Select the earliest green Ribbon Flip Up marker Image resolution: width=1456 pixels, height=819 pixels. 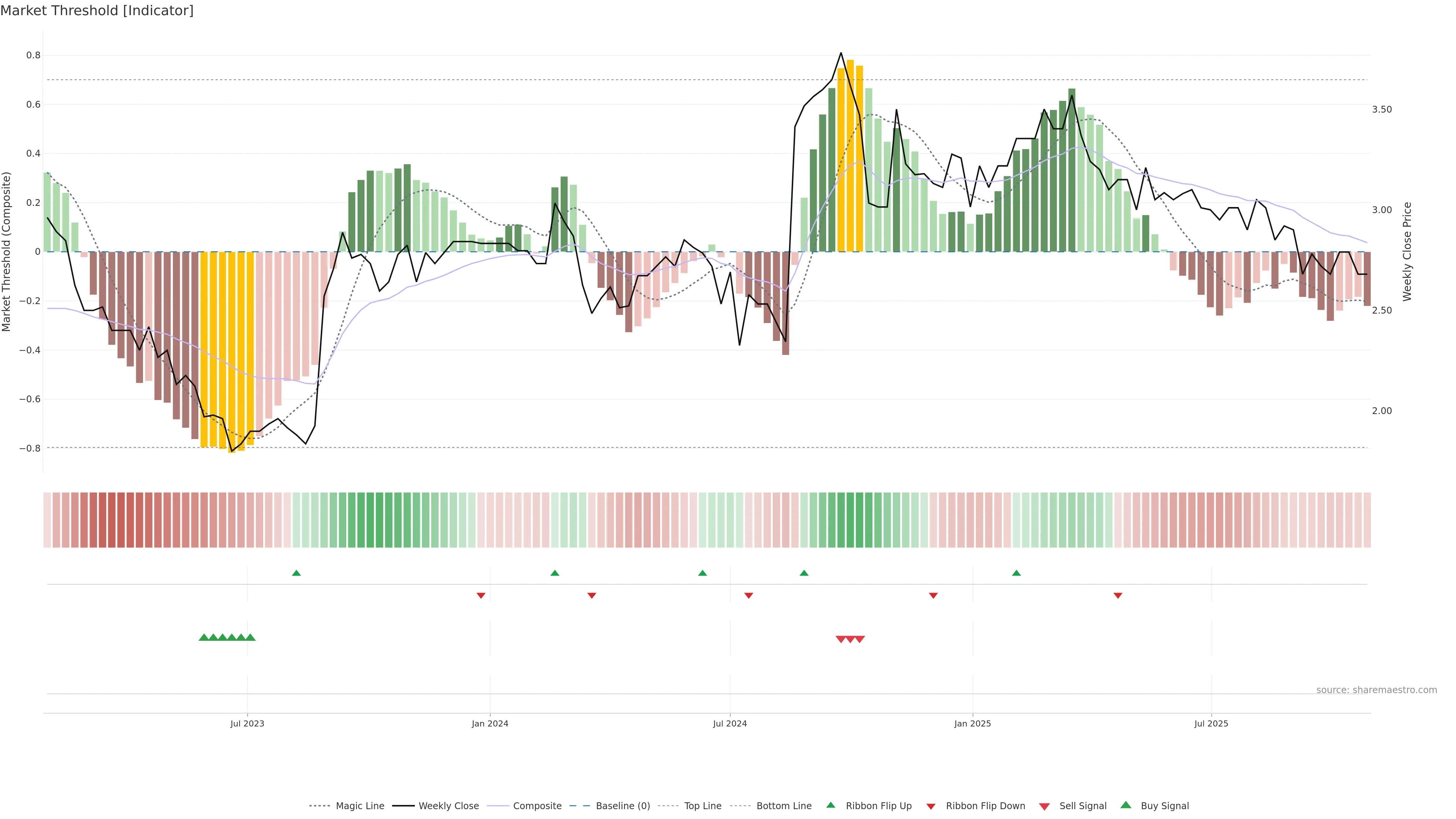296,573
